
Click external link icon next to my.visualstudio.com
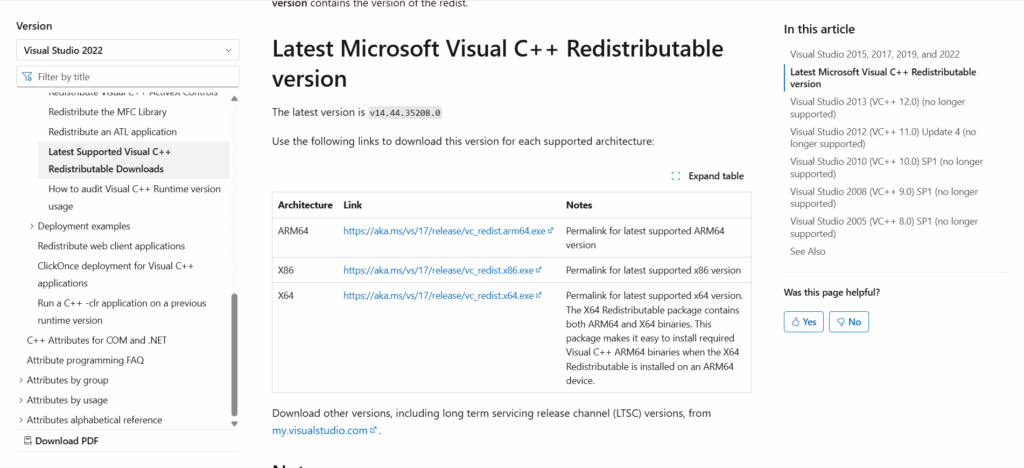pos(373,430)
